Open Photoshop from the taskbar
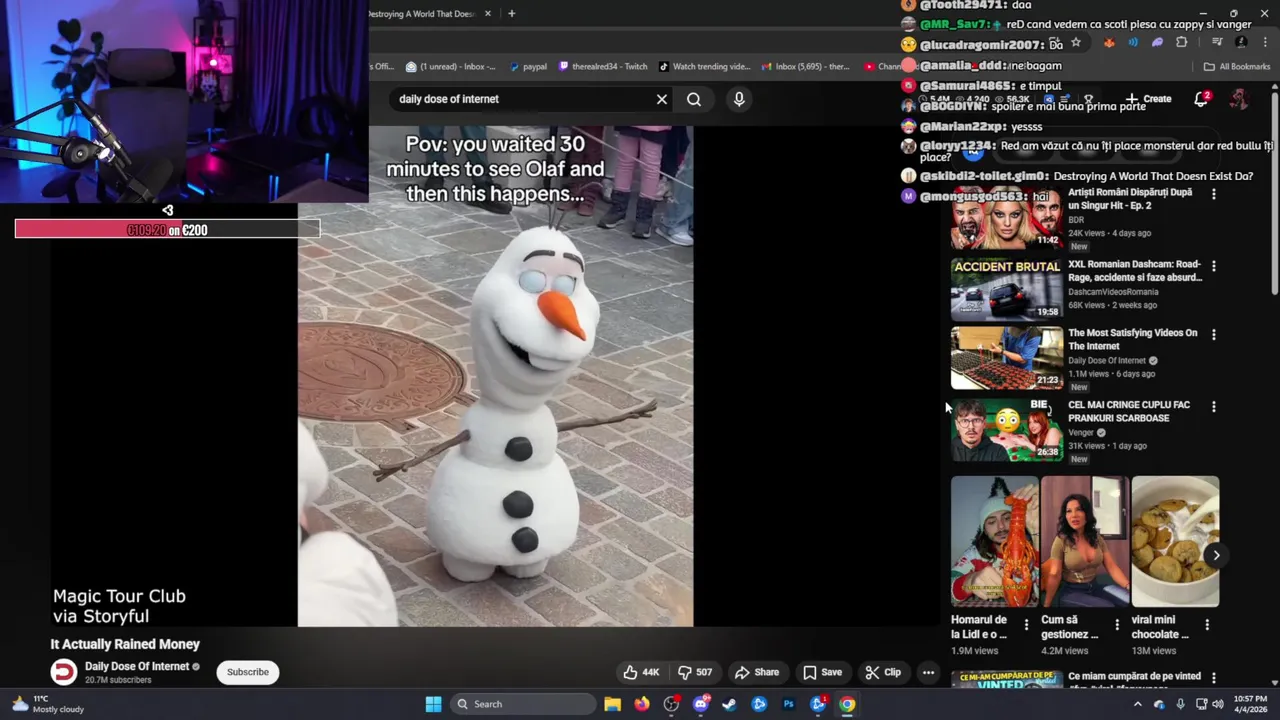 tap(789, 704)
